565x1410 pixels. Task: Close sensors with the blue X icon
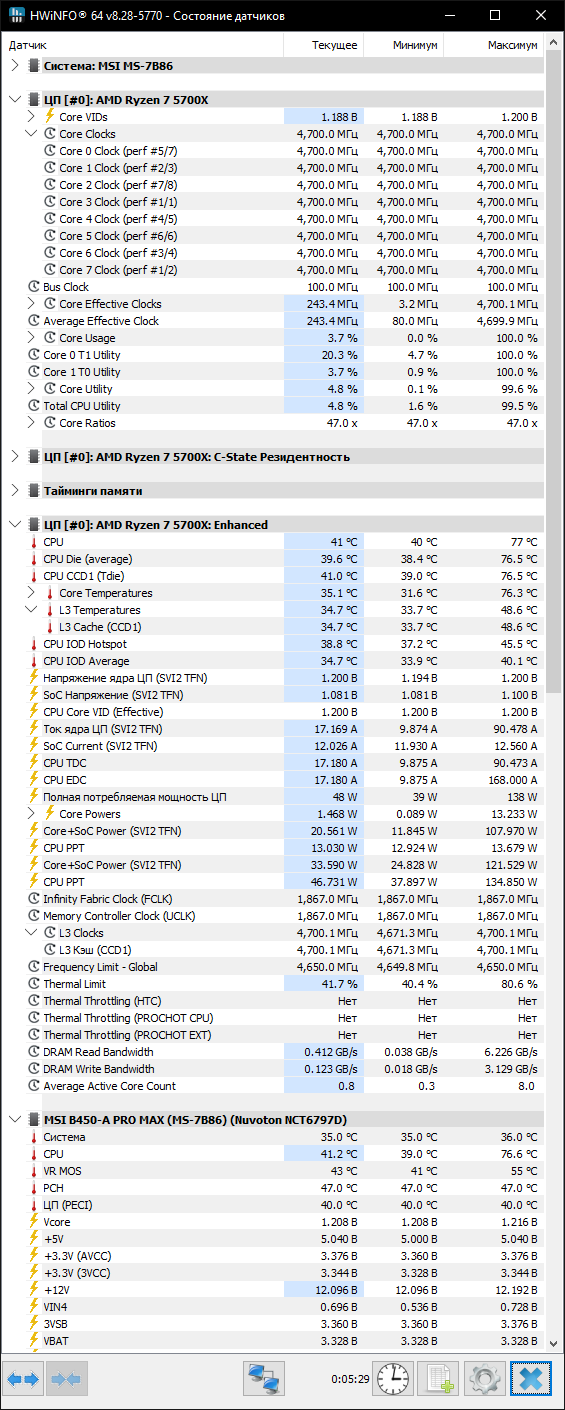pos(531,1379)
